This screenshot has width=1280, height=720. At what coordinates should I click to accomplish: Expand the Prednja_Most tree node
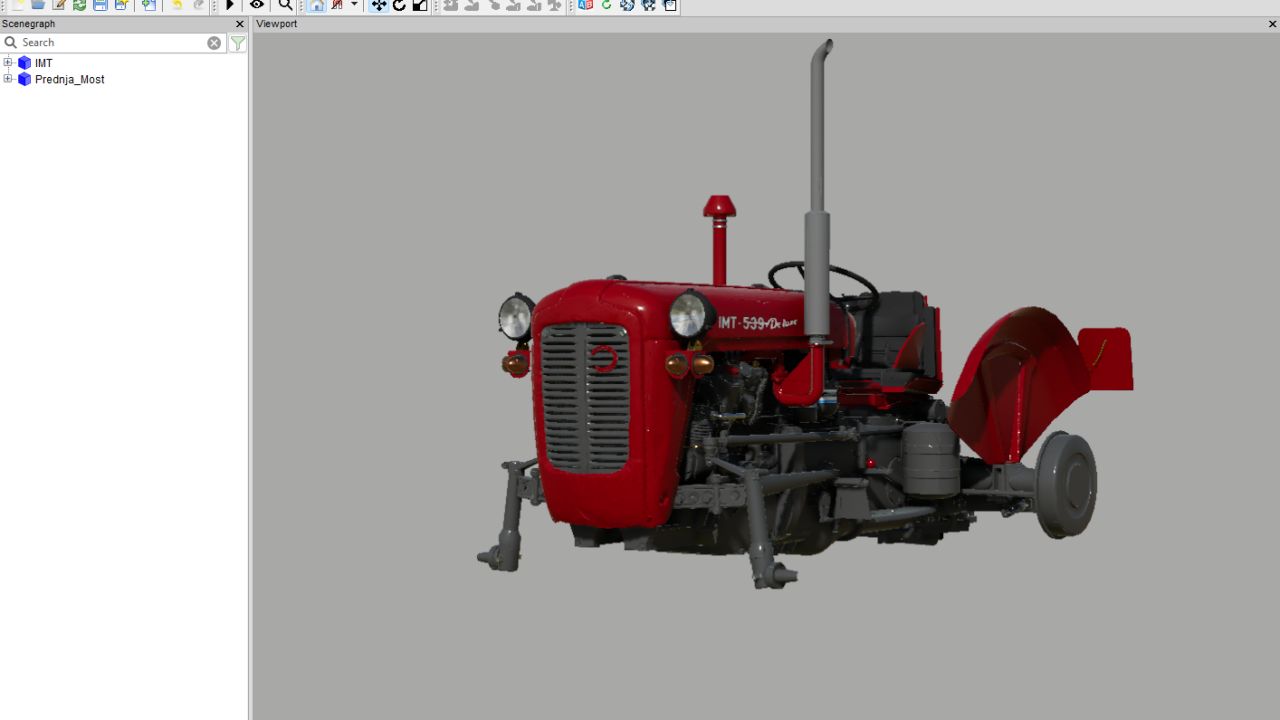click(x=8, y=79)
